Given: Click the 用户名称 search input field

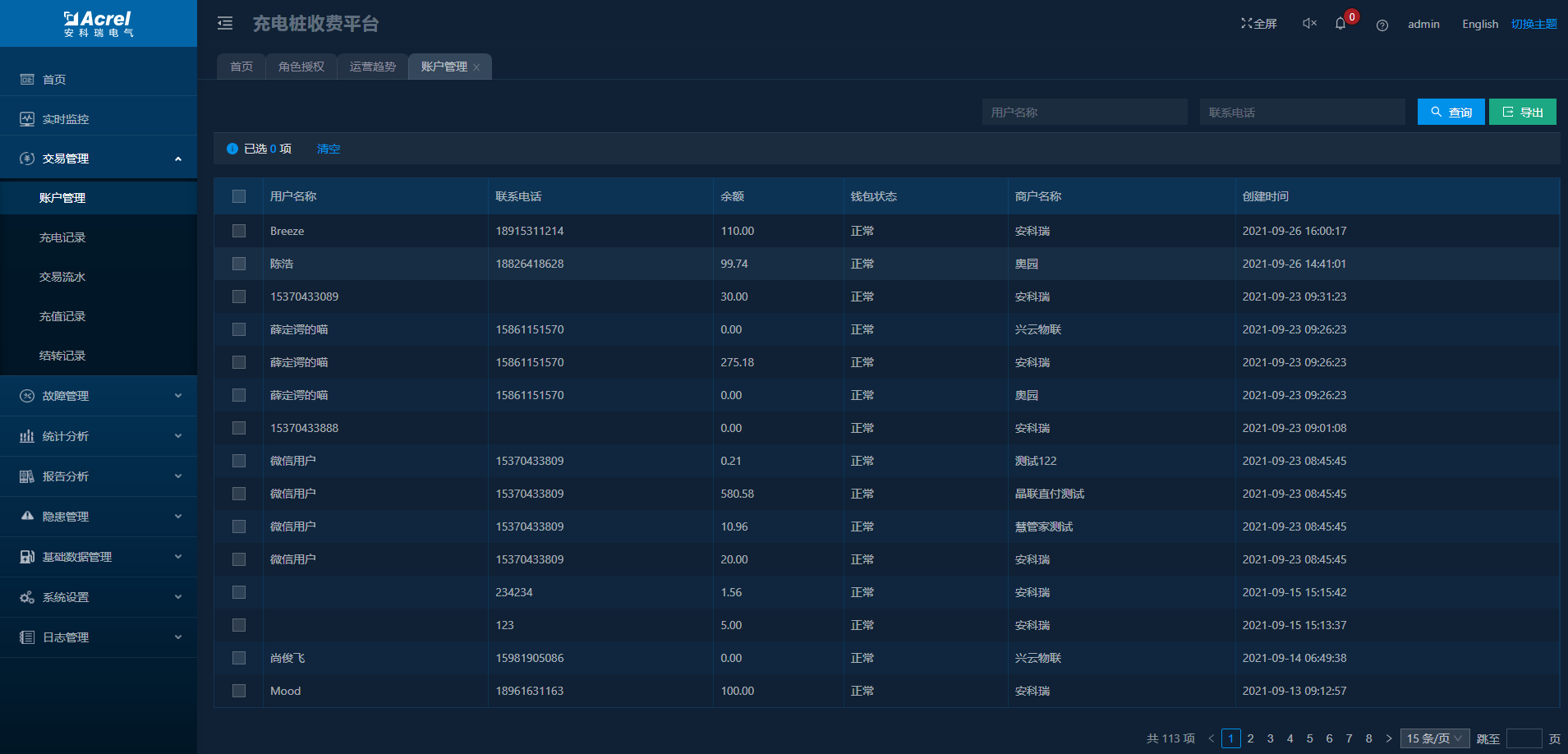Looking at the screenshot, I should pos(1084,113).
